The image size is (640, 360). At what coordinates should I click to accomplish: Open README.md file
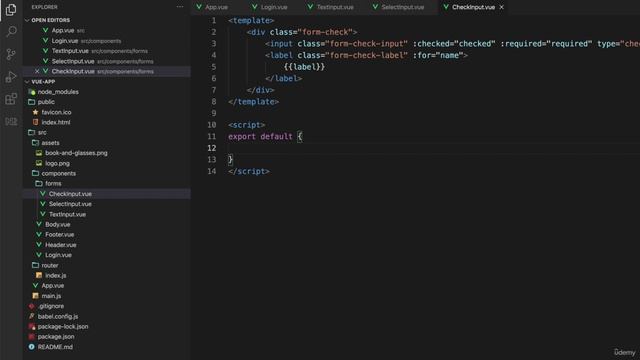pyautogui.click(x=55, y=347)
